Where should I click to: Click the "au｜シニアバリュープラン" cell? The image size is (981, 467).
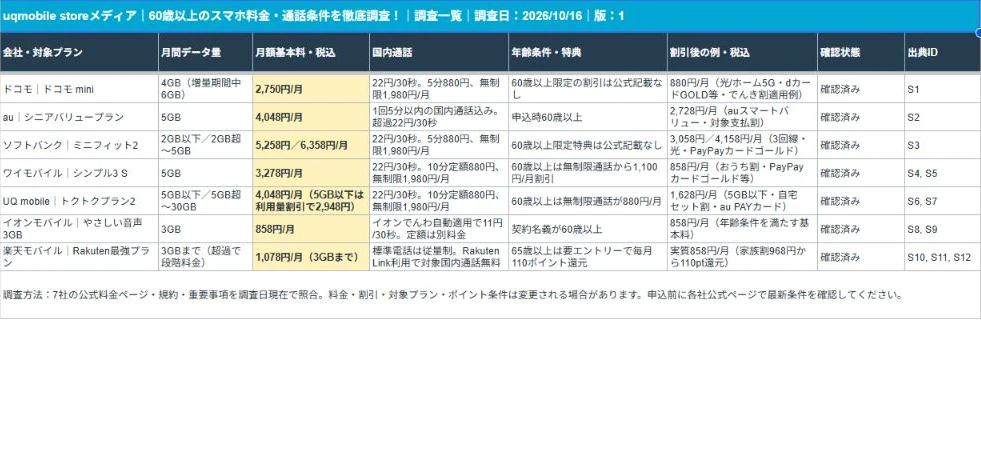coord(79,117)
